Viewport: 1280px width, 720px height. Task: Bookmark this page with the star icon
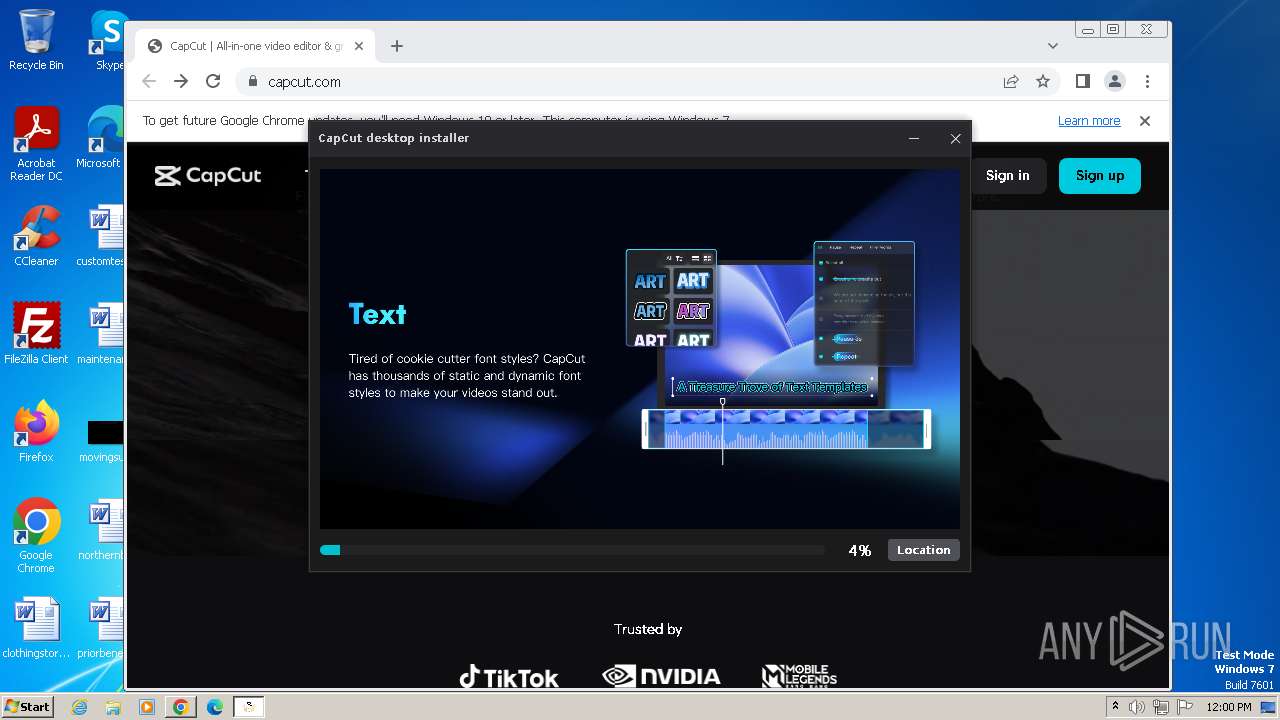point(1043,82)
